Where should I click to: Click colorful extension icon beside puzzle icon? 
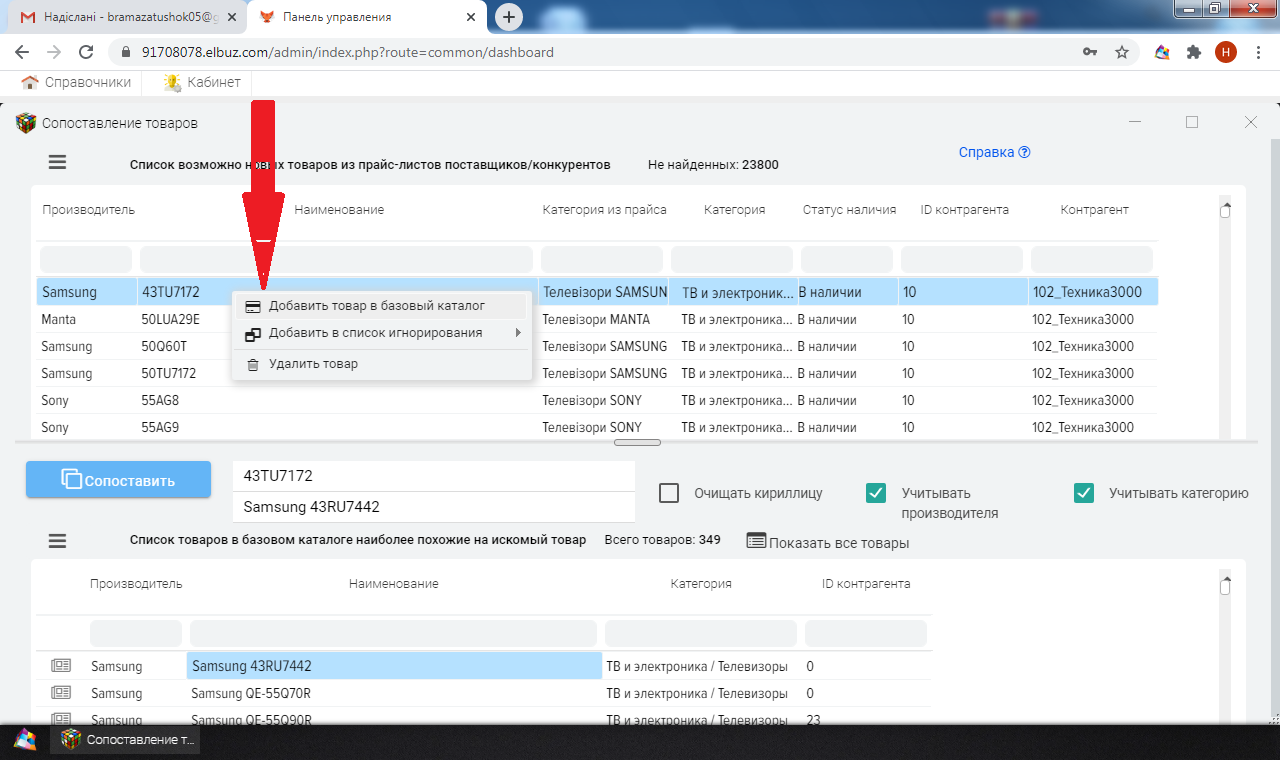click(1162, 52)
